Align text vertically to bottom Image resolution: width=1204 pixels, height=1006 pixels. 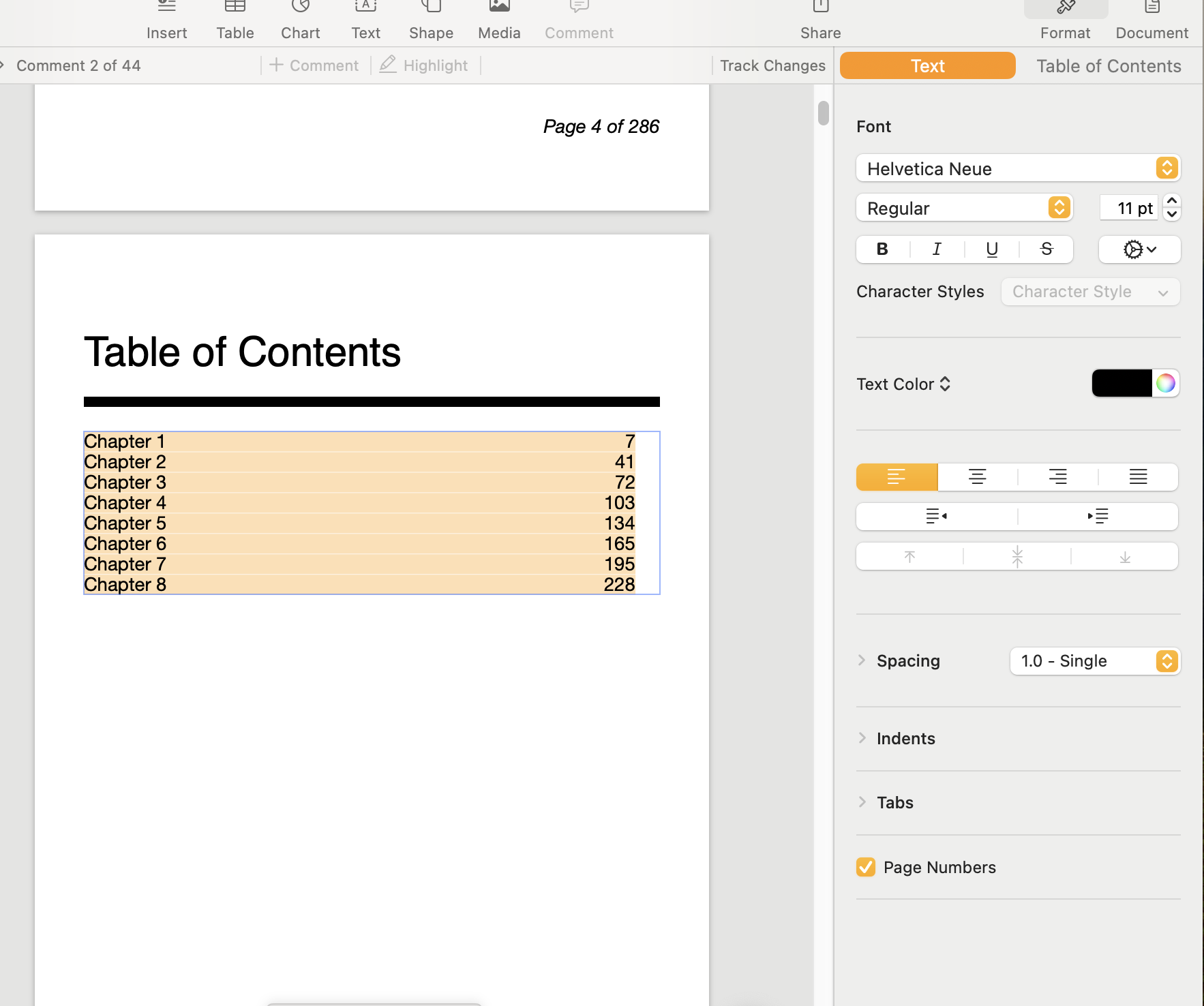click(1125, 556)
